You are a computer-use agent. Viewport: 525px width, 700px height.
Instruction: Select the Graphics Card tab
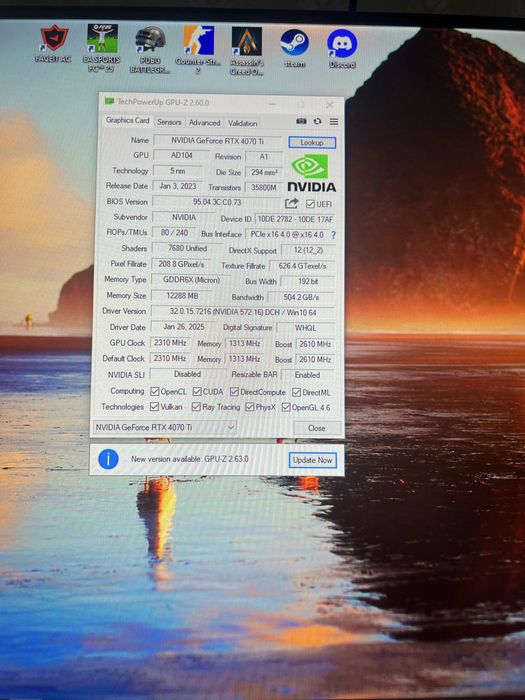(x=128, y=121)
